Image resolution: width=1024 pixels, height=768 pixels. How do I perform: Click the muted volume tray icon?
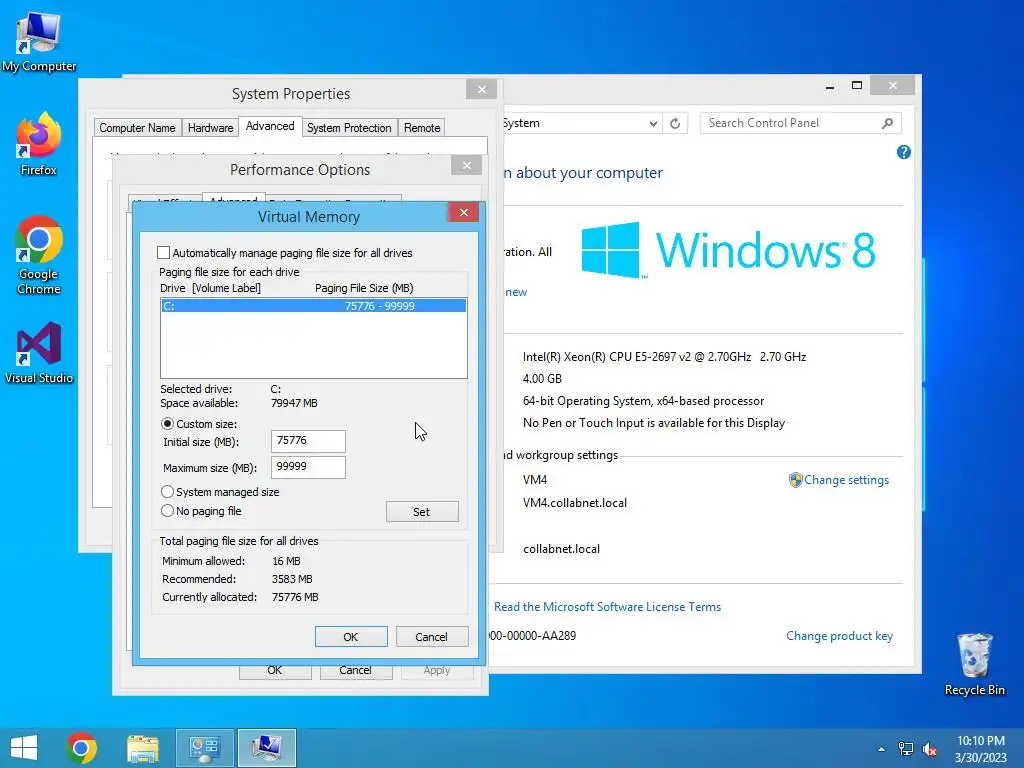929,749
